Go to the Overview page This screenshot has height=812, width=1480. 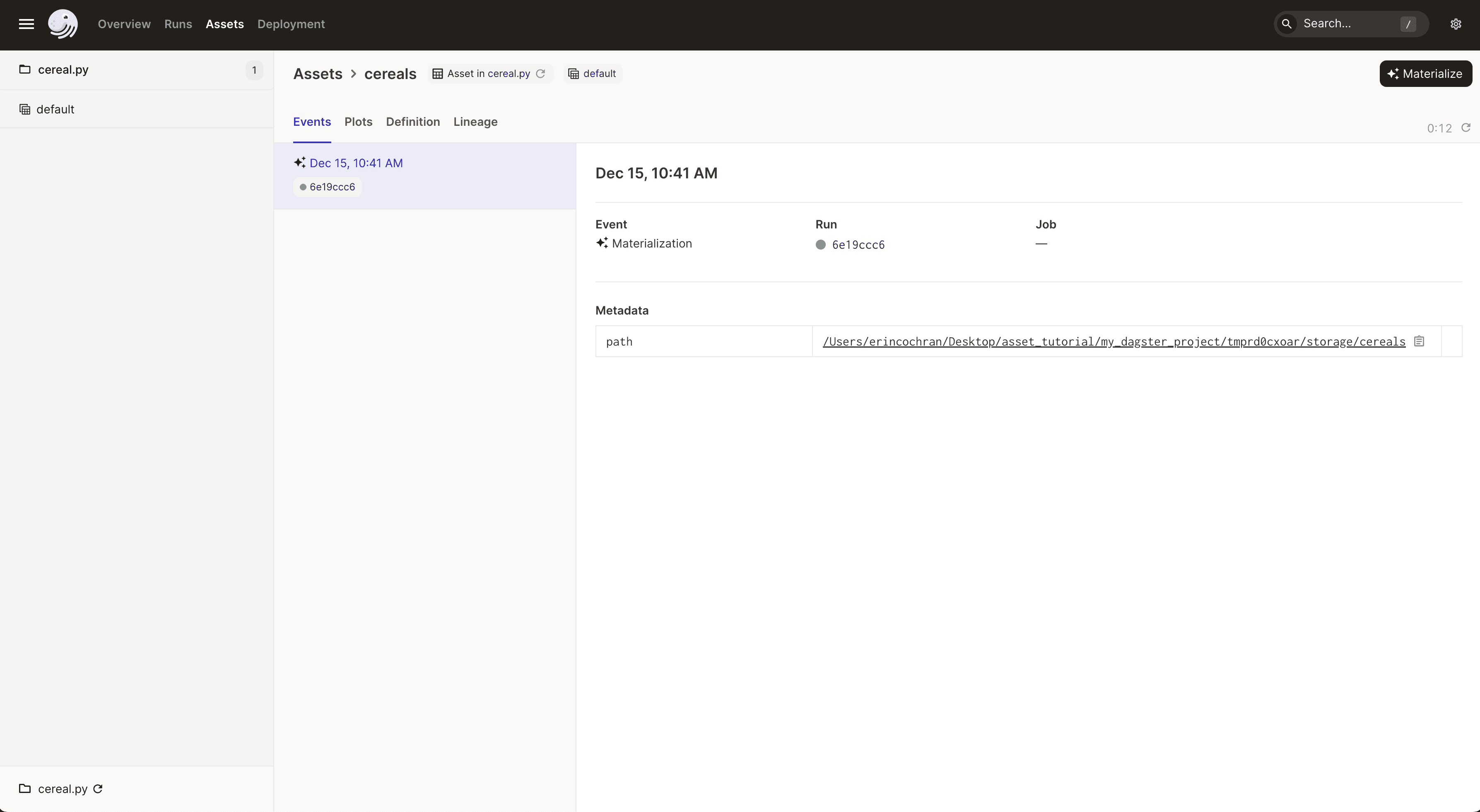coord(124,24)
